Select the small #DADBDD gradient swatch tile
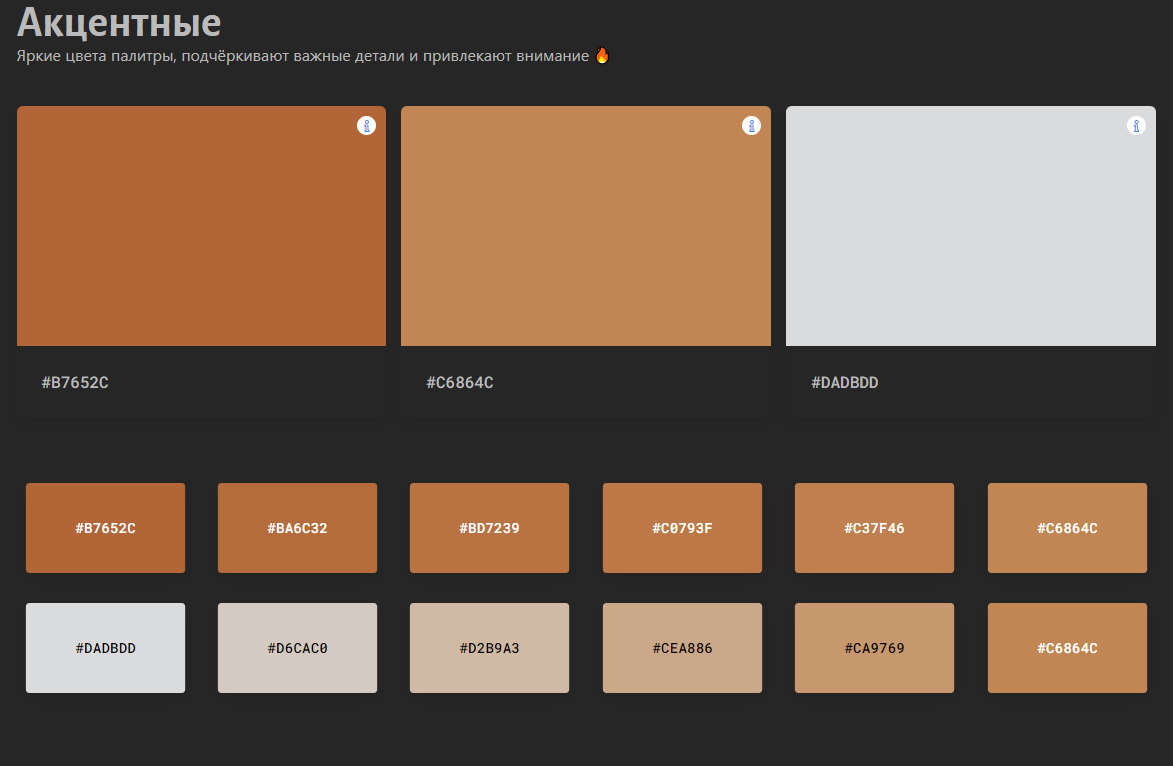 pos(105,648)
